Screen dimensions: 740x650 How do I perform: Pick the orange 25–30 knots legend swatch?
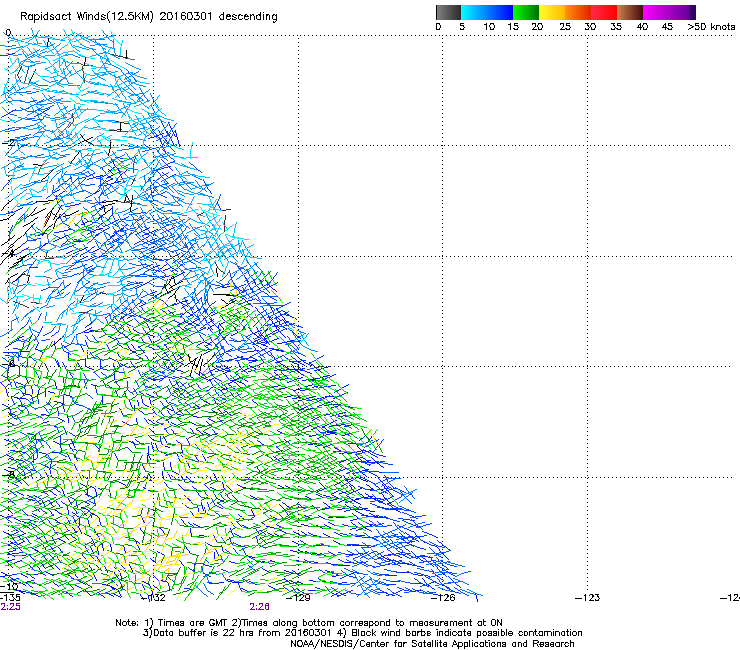[578, 12]
